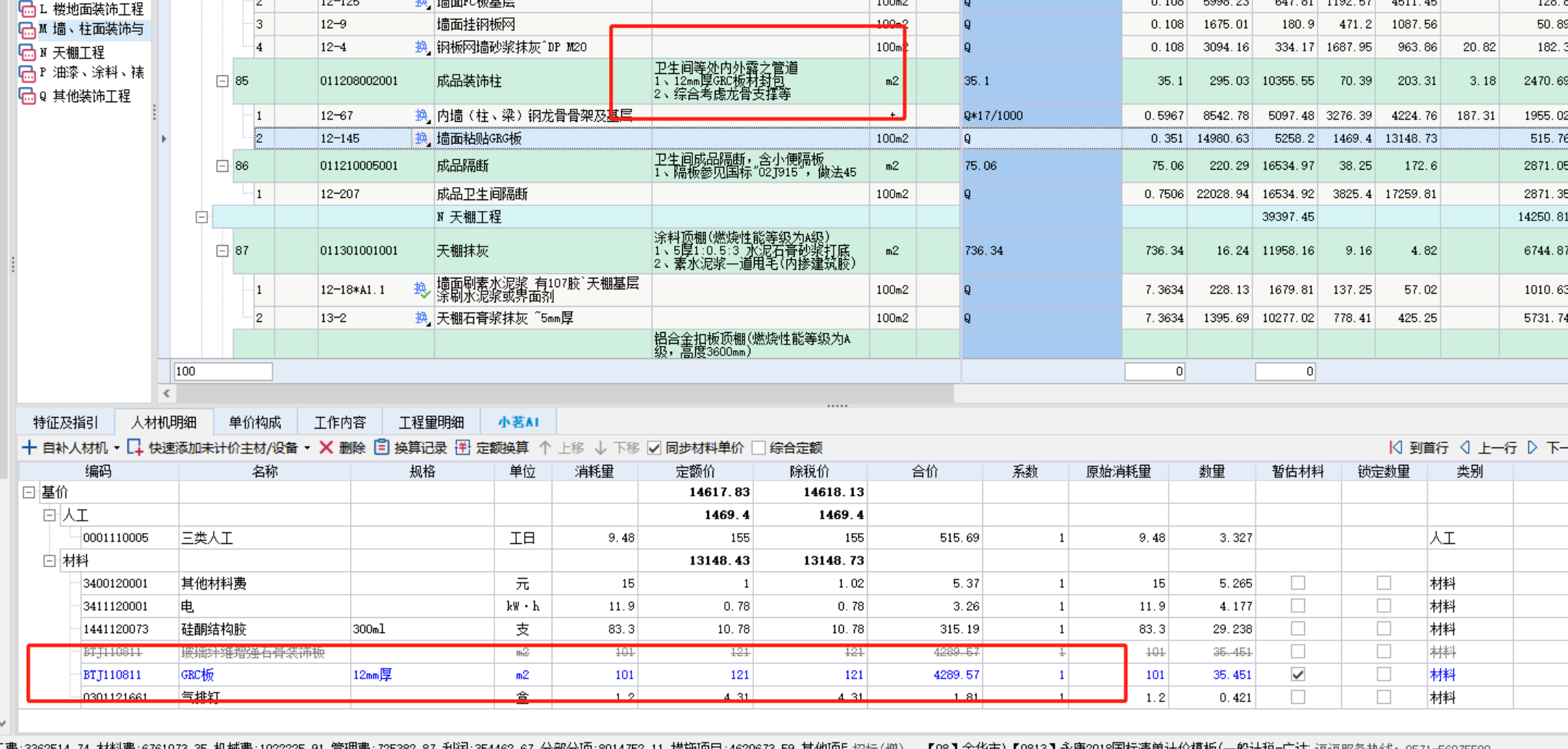The image size is (1568, 749).
Task: Check 锁定数量 for GRC板 row
Action: [x=1384, y=674]
